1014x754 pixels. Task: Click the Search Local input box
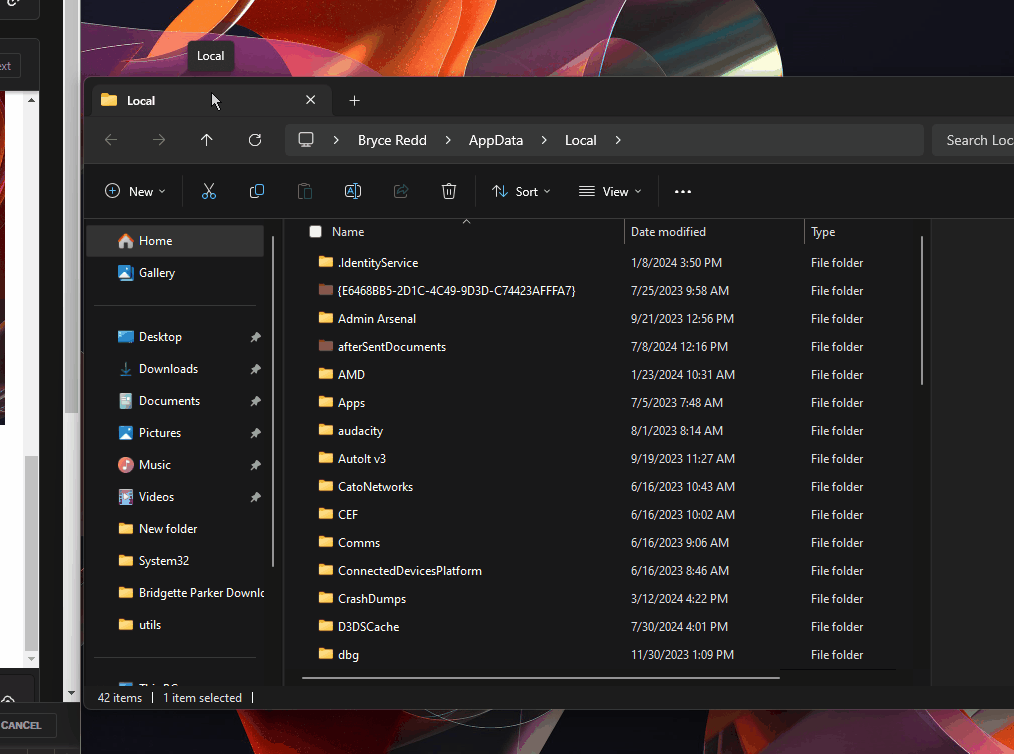click(x=973, y=140)
